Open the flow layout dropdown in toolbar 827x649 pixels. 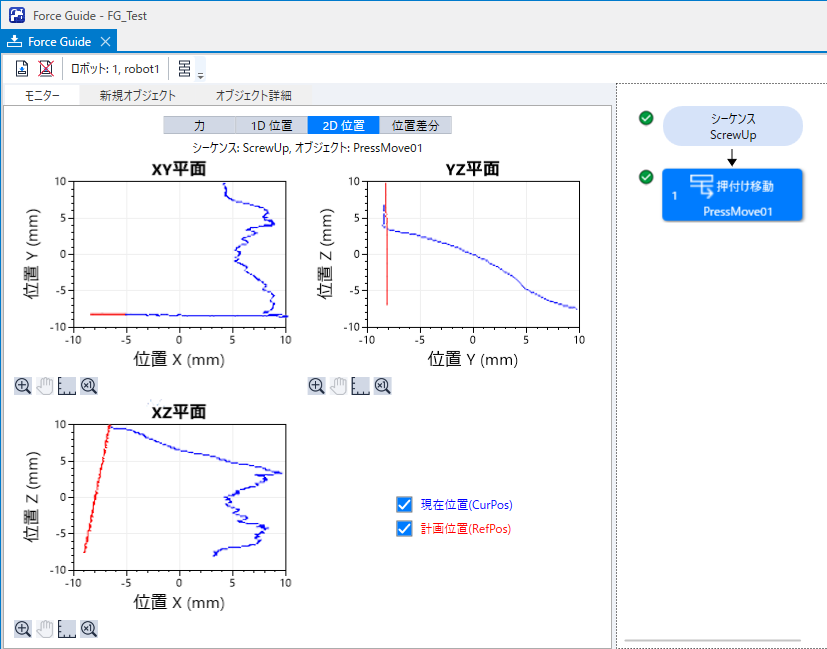(x=188, y=69)
